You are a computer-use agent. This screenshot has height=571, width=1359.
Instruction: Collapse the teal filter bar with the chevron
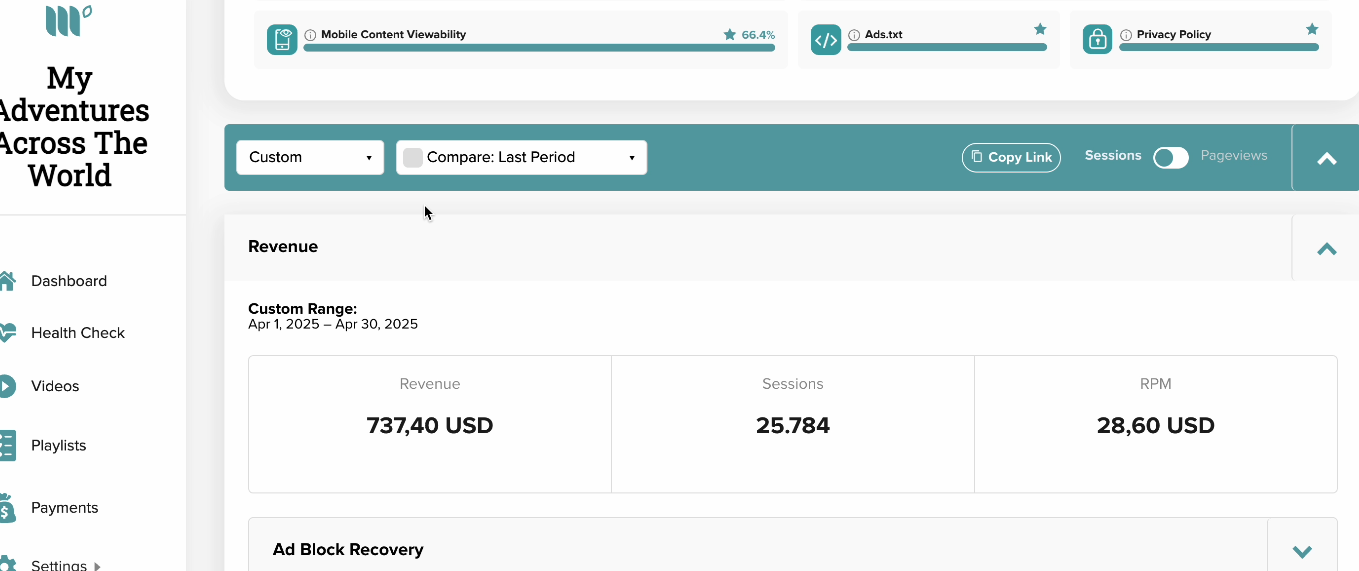[1327, 158]
